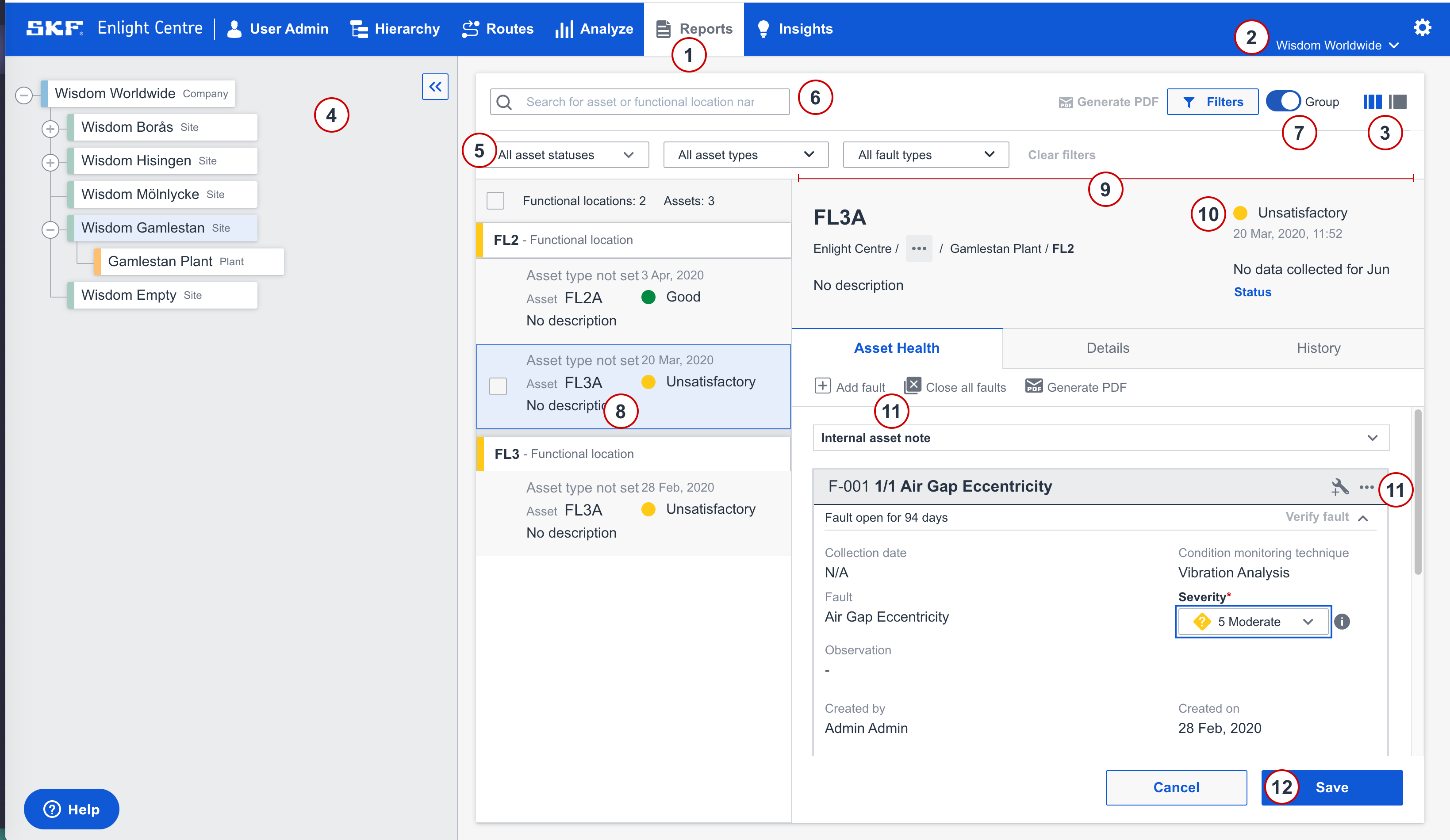Select the FL2 functional location row

pos(633,240)
